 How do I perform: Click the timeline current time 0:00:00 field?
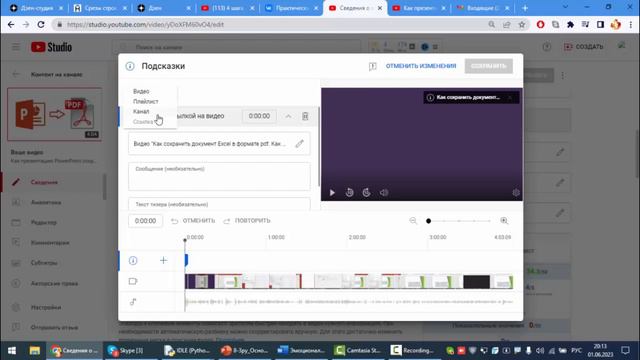pyautogui.click(x=145, y=221)
